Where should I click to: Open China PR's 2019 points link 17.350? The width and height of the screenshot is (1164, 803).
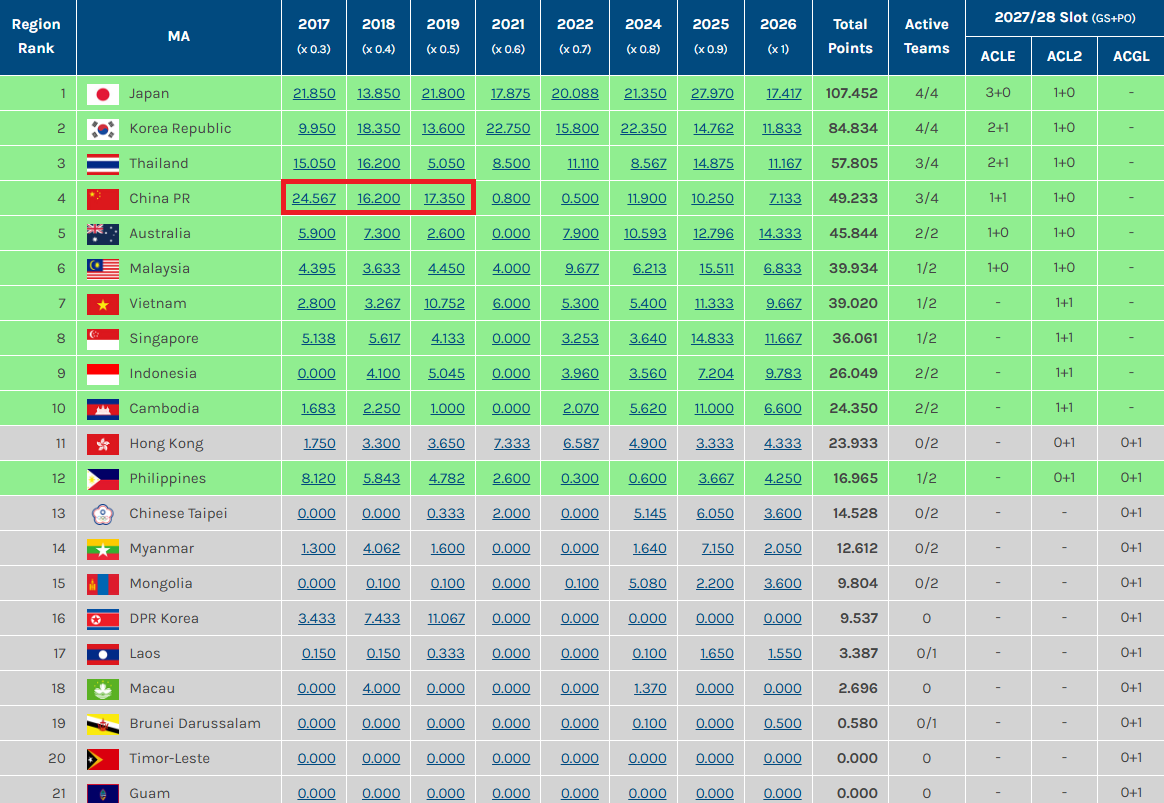[x=444, y=198]
